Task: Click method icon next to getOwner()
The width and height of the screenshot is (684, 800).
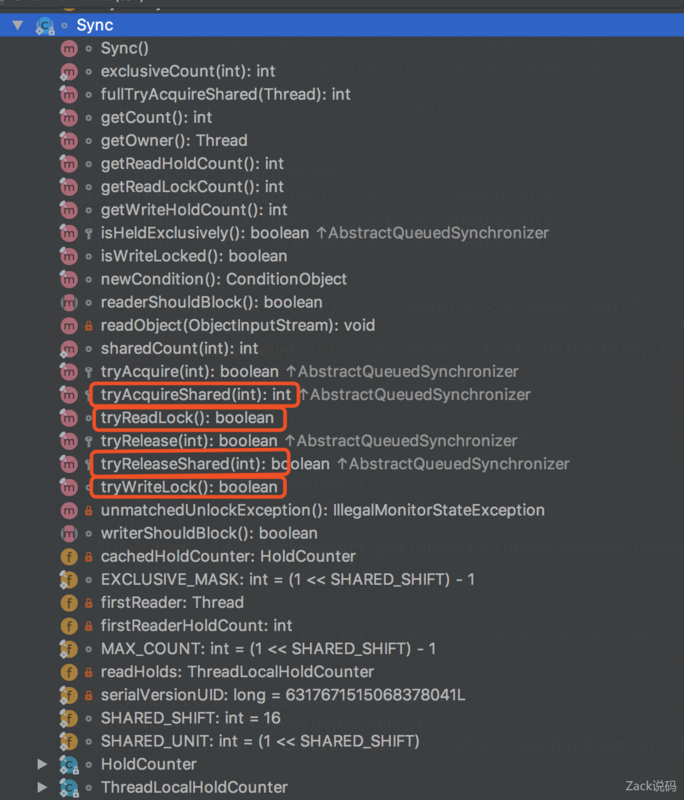Action: pos(69,141)
